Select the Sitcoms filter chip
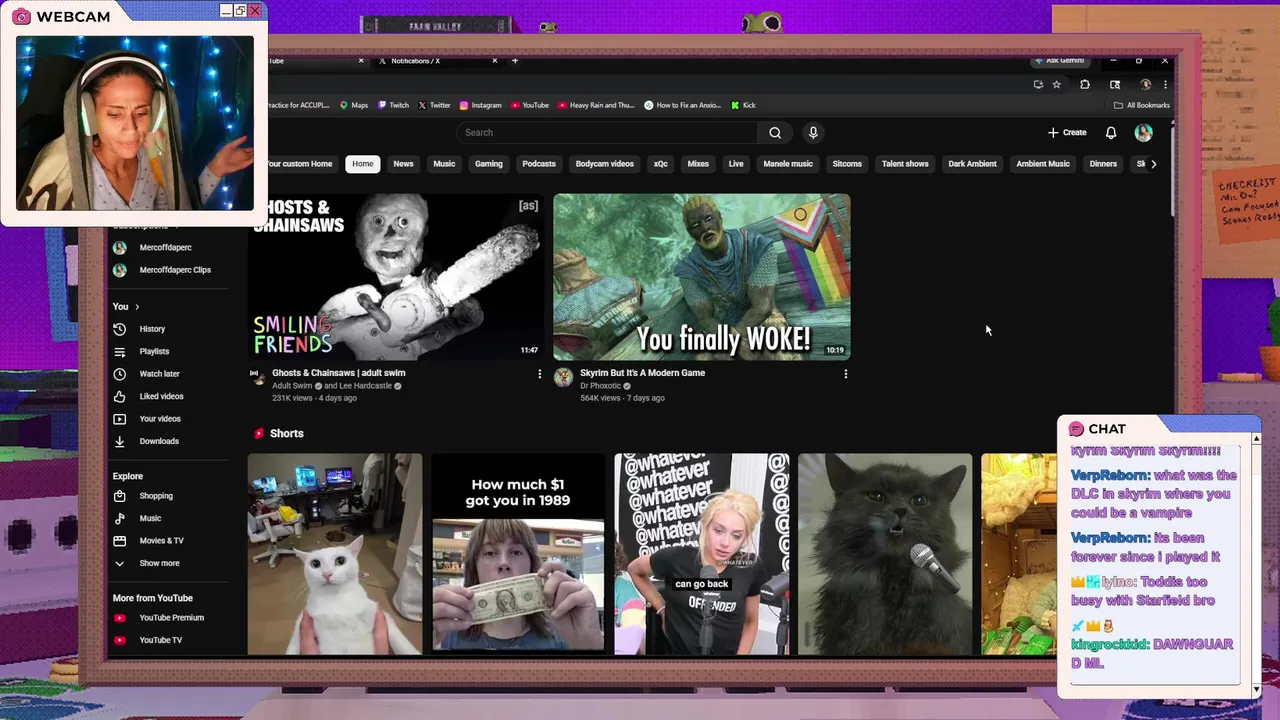Image resolution: width=1280 pixels, height=720 pixels. point(847,164)
